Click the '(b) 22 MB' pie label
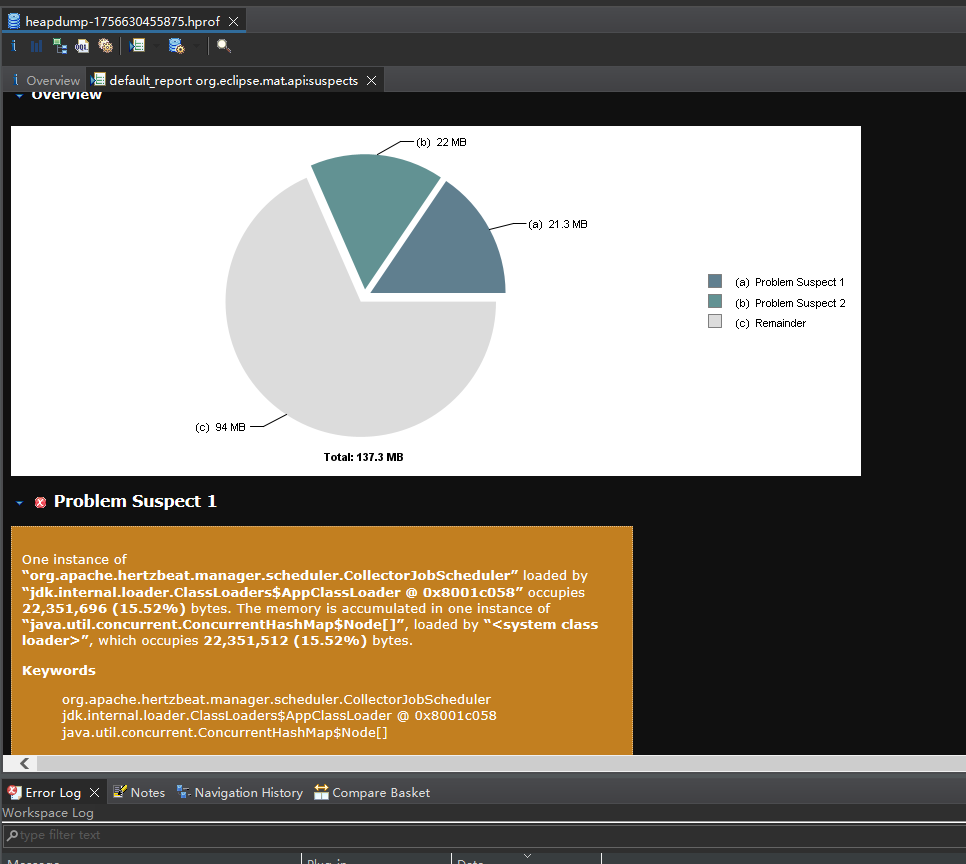966x864 pixels. [441, 142]
